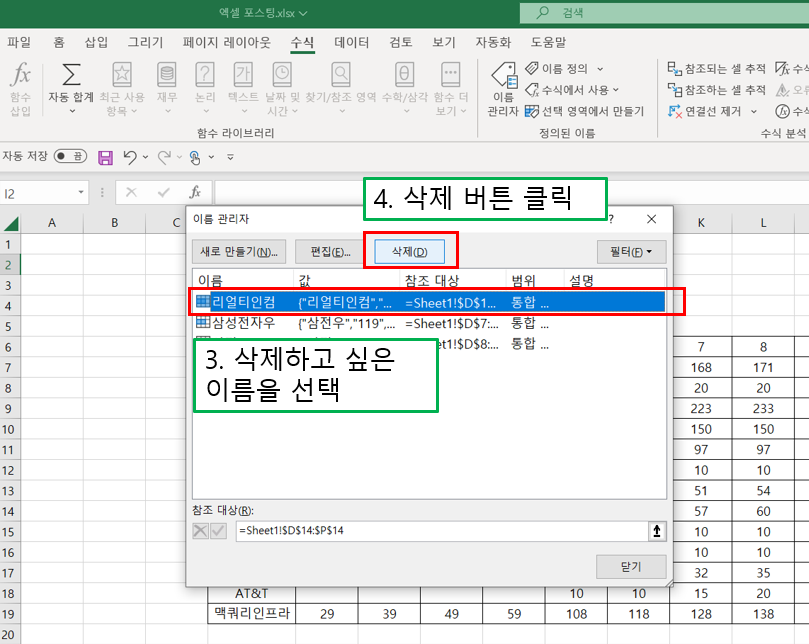Viewport: 809px width, 644px height.
Task: Click cell with value 223 in column K
Action: pos(701,409)
